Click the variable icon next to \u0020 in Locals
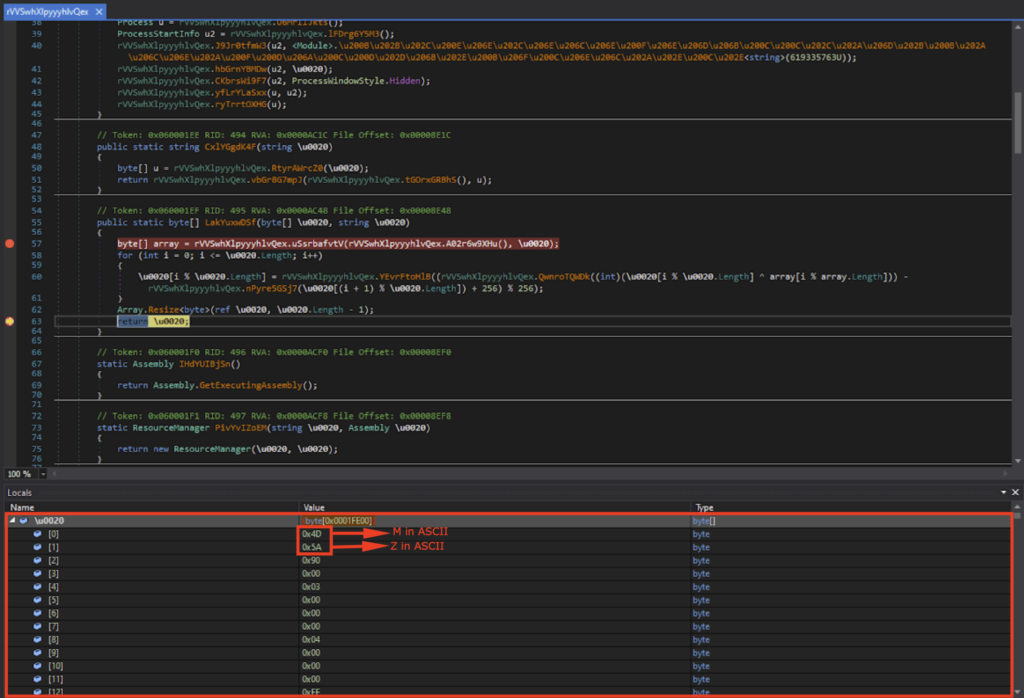Image resolution: width=1024 pixels, height=698 pixels. (x=24, y=521)
